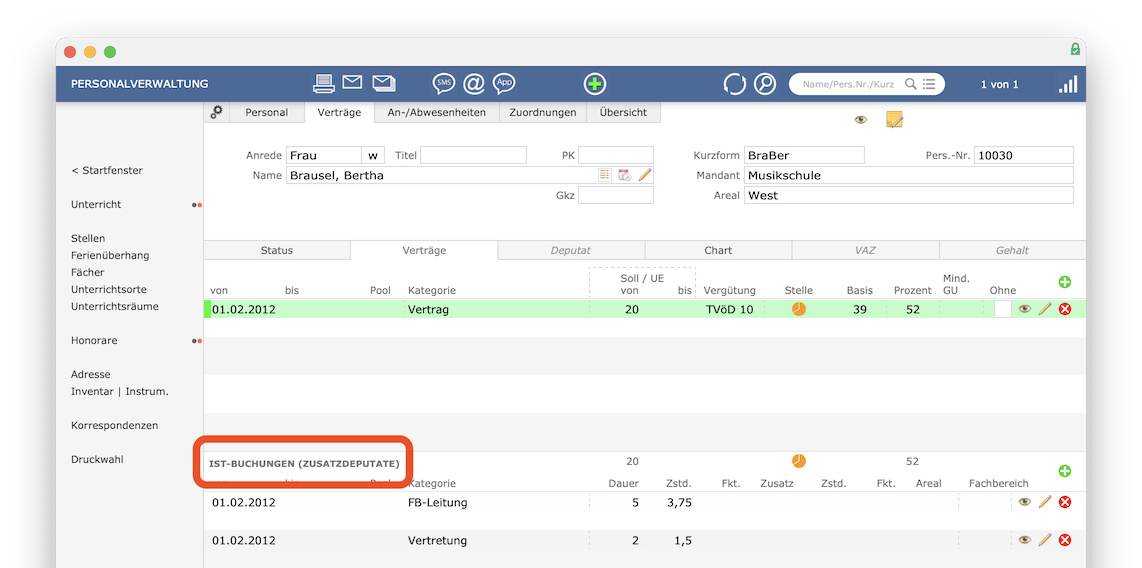Edit the Vertretung row with pencil icon
The height and width of the screenshot is (568, 1142).
1045,540
